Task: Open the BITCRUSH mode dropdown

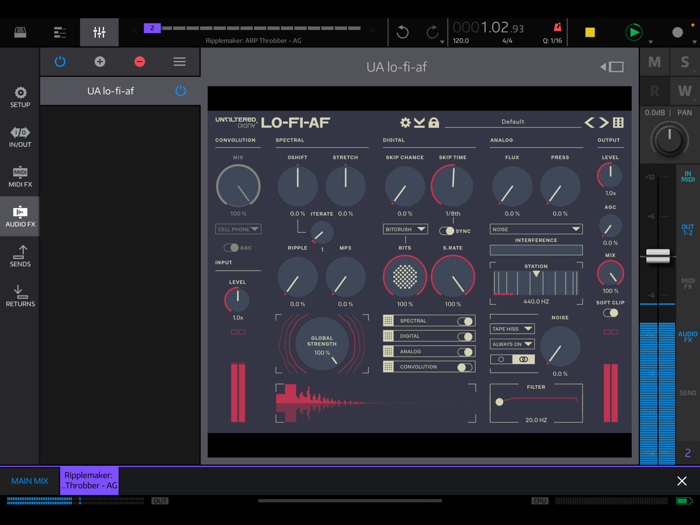Action: tap(405, 229)
